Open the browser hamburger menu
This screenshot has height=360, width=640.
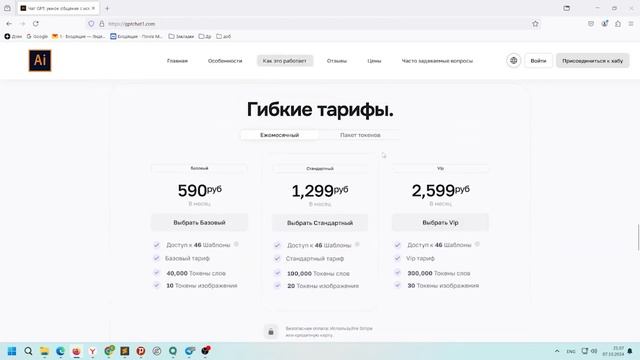[x=631, y=24]
